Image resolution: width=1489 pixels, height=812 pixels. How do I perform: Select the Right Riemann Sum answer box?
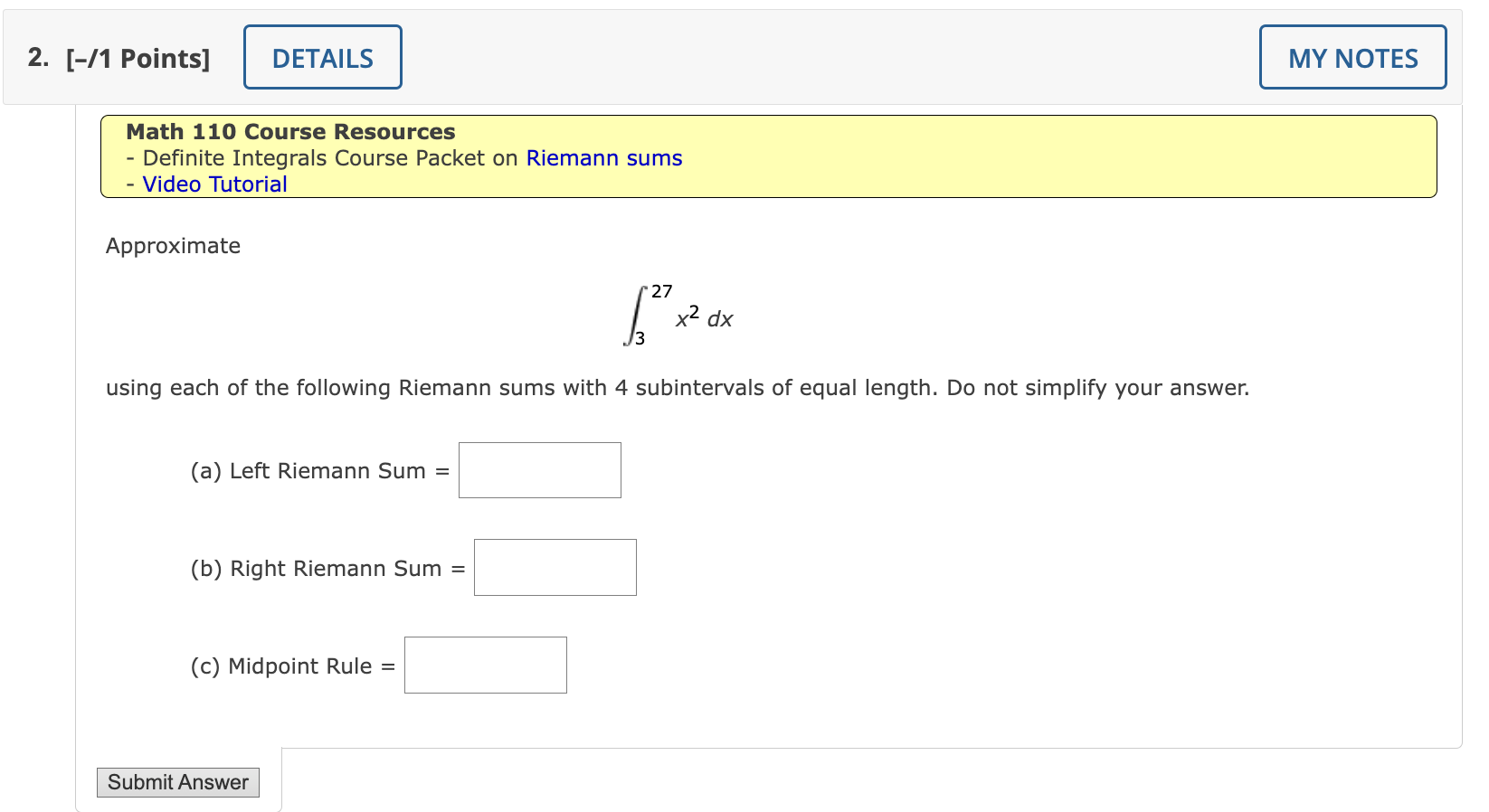[x=554, y=567]
